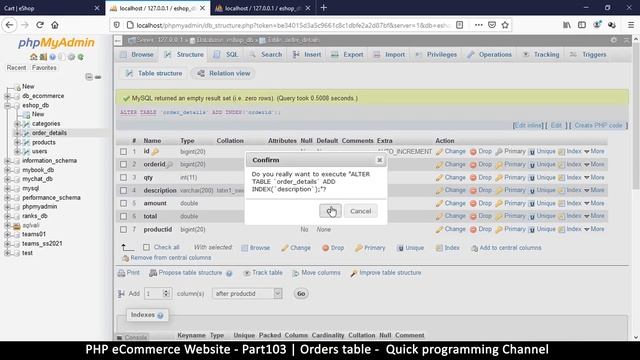Click the Edit inline link
640x360 pixels.
click(x=528, y=125)
